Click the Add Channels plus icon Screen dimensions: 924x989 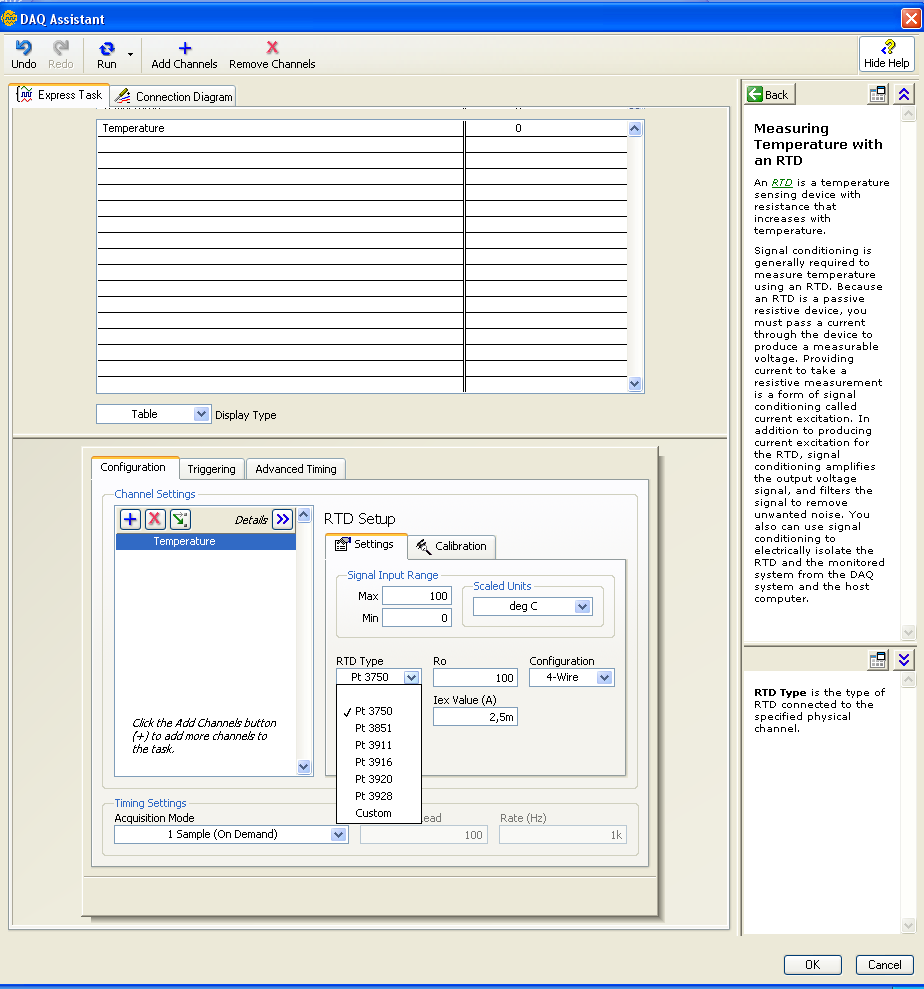coord(184,48)
